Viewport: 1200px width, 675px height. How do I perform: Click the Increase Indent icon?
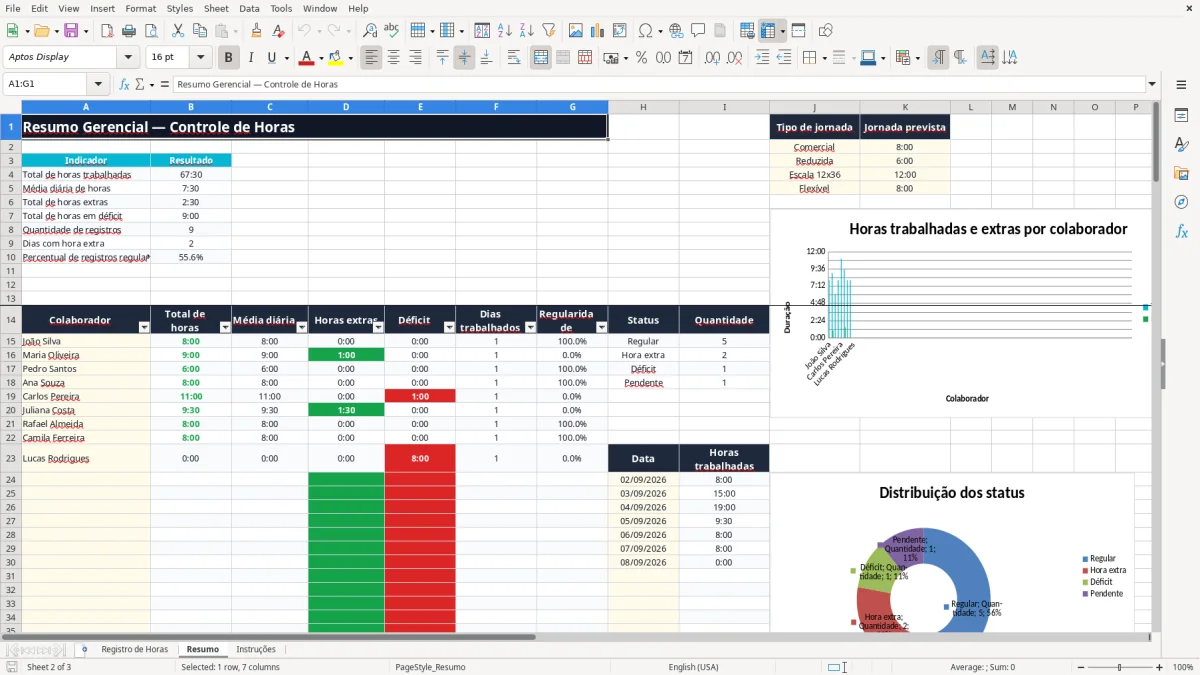(x=762, y=58)
